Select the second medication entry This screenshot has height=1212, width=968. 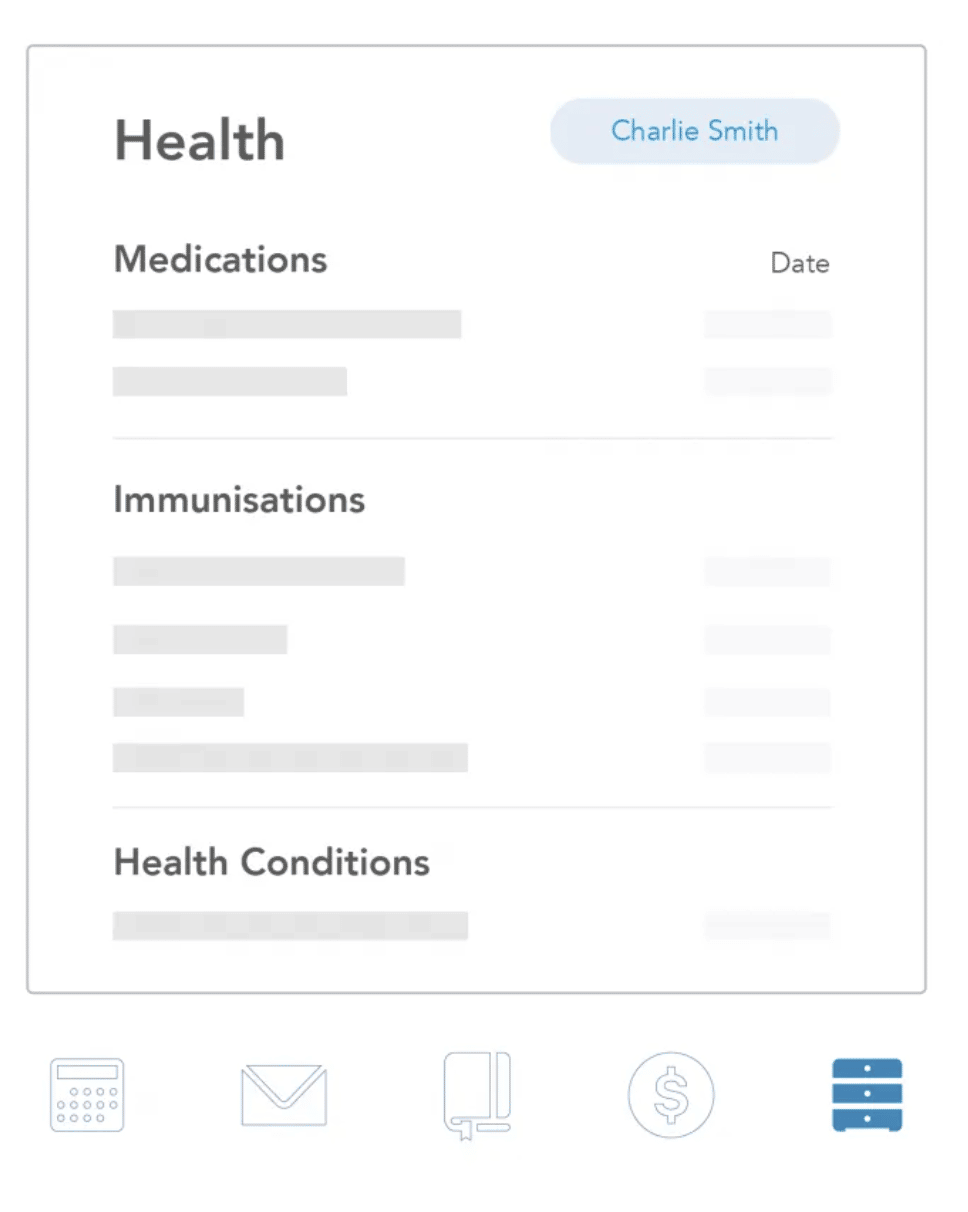click(230, 382)
